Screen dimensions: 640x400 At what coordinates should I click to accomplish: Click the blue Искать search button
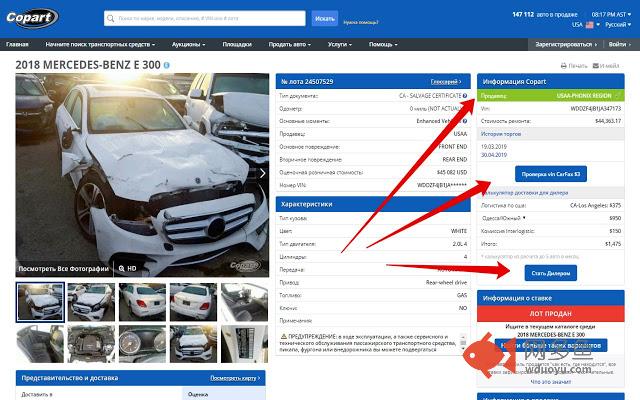tap(324, 18)
